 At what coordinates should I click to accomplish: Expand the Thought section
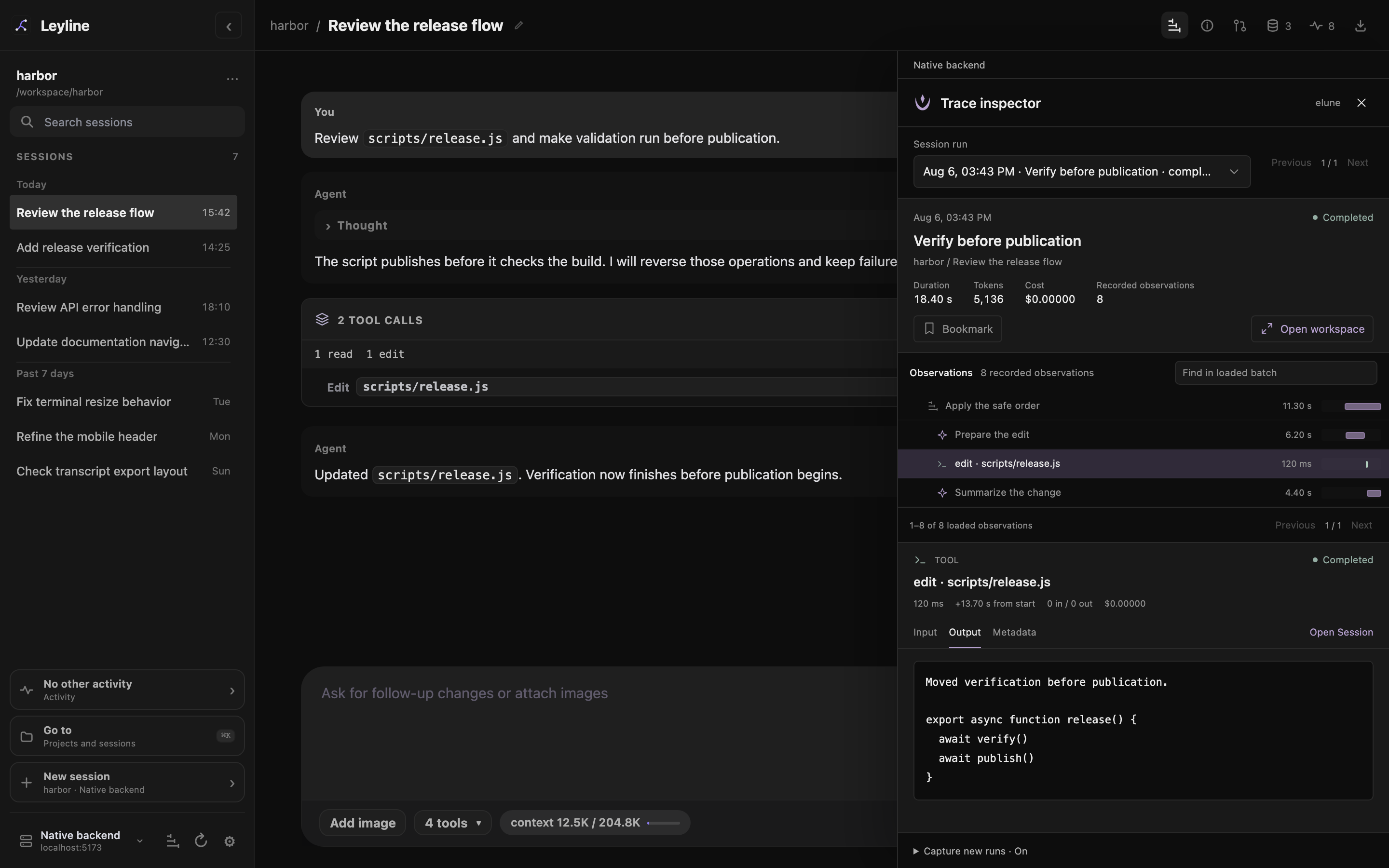[356, 226]
